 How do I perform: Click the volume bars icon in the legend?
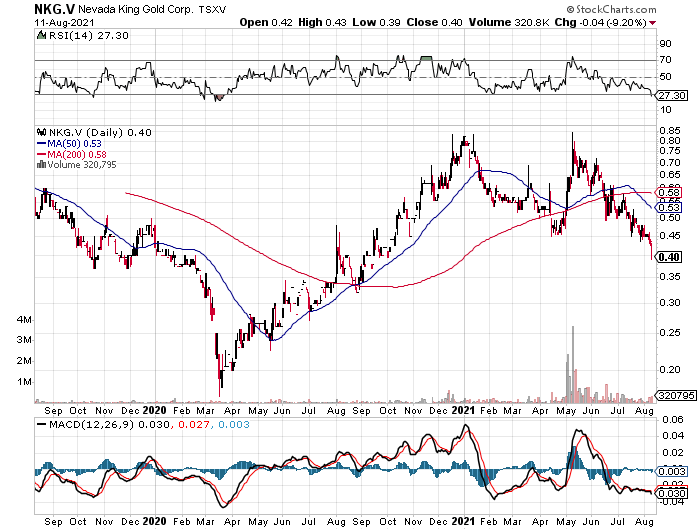point(42,164)
